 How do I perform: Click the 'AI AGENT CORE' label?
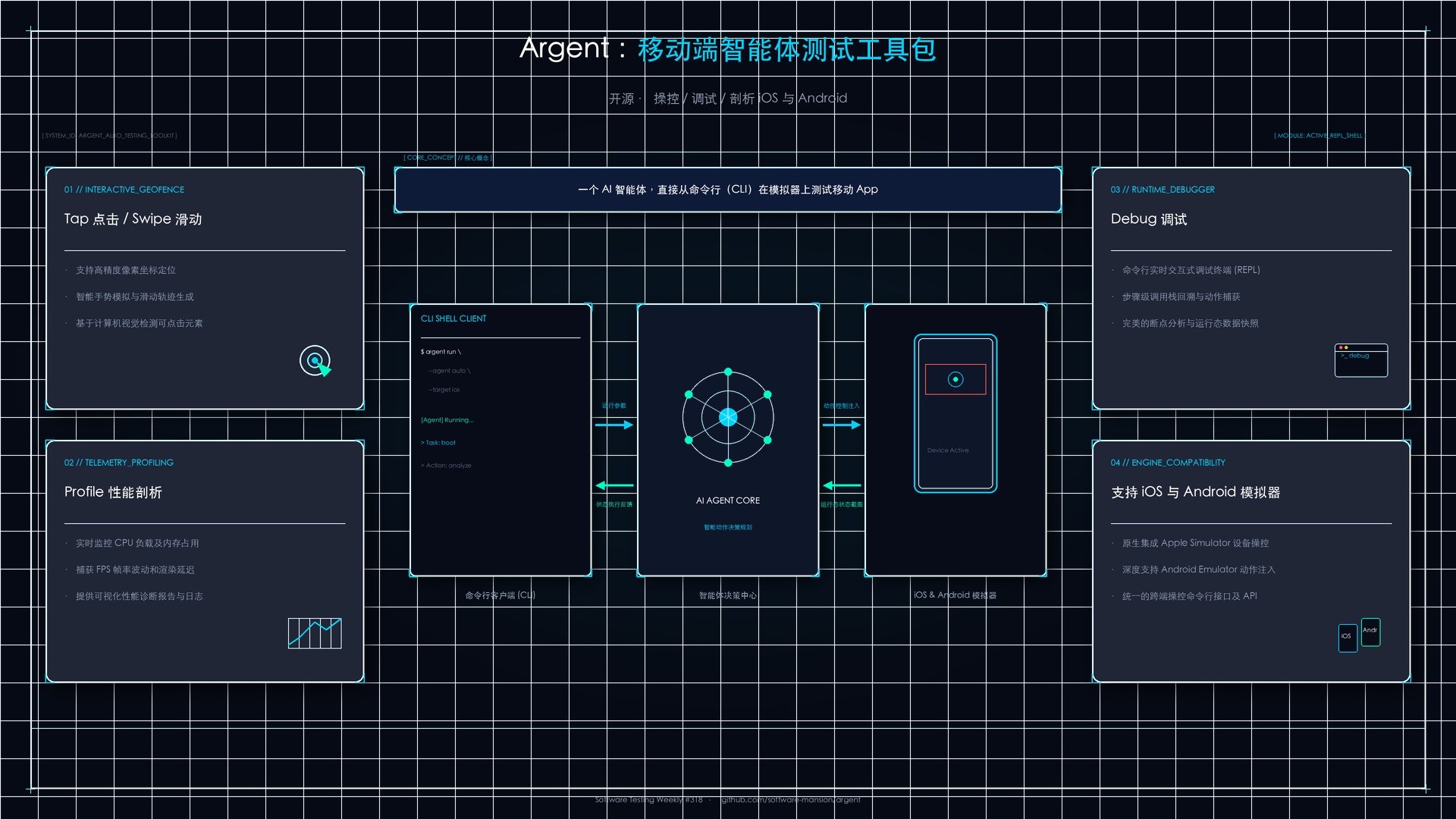click(728, 500)
